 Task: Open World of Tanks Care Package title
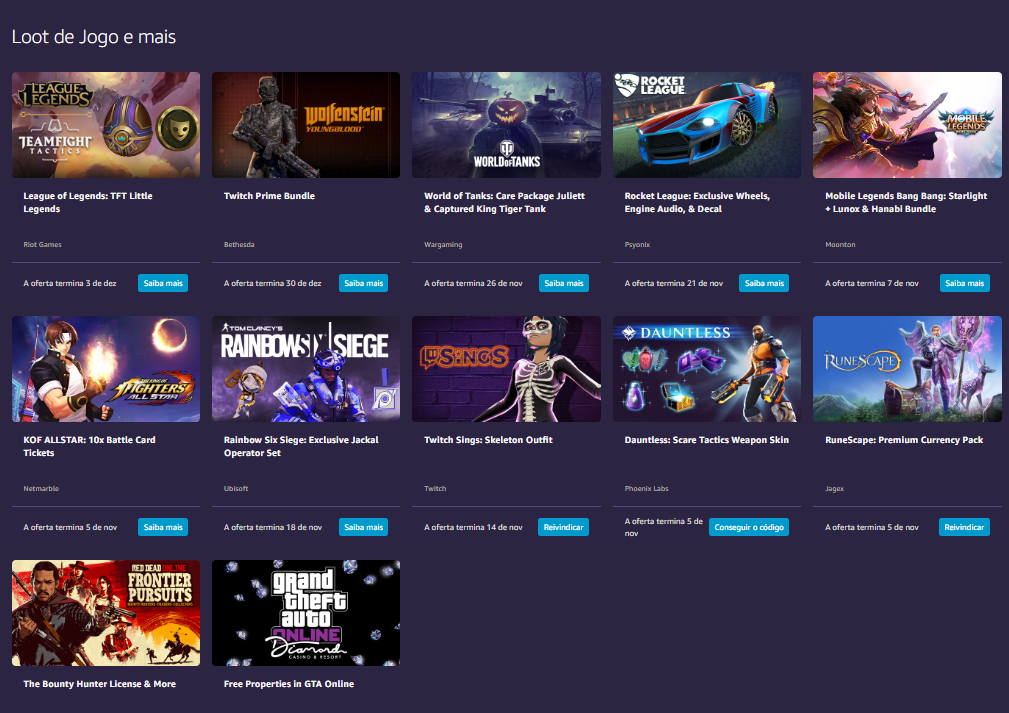tap(504, 202)
